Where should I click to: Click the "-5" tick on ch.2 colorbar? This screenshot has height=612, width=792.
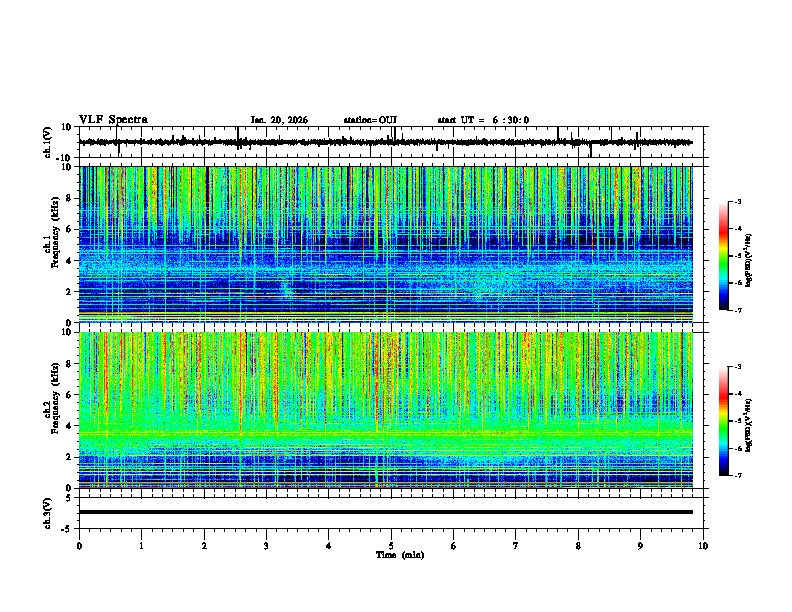tap(738, 421)
